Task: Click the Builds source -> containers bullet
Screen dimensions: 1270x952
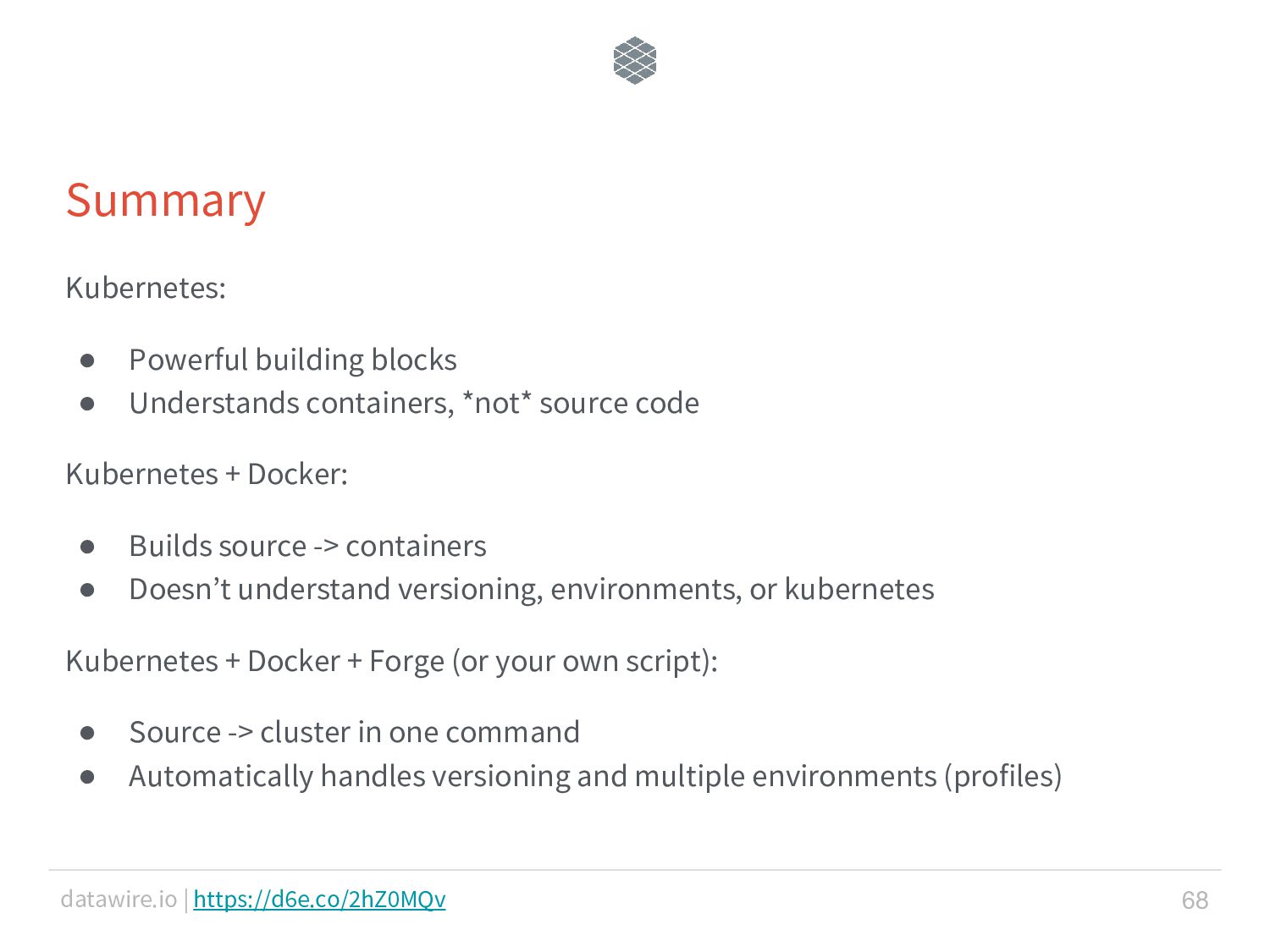Action: click(x=307, y=547)
